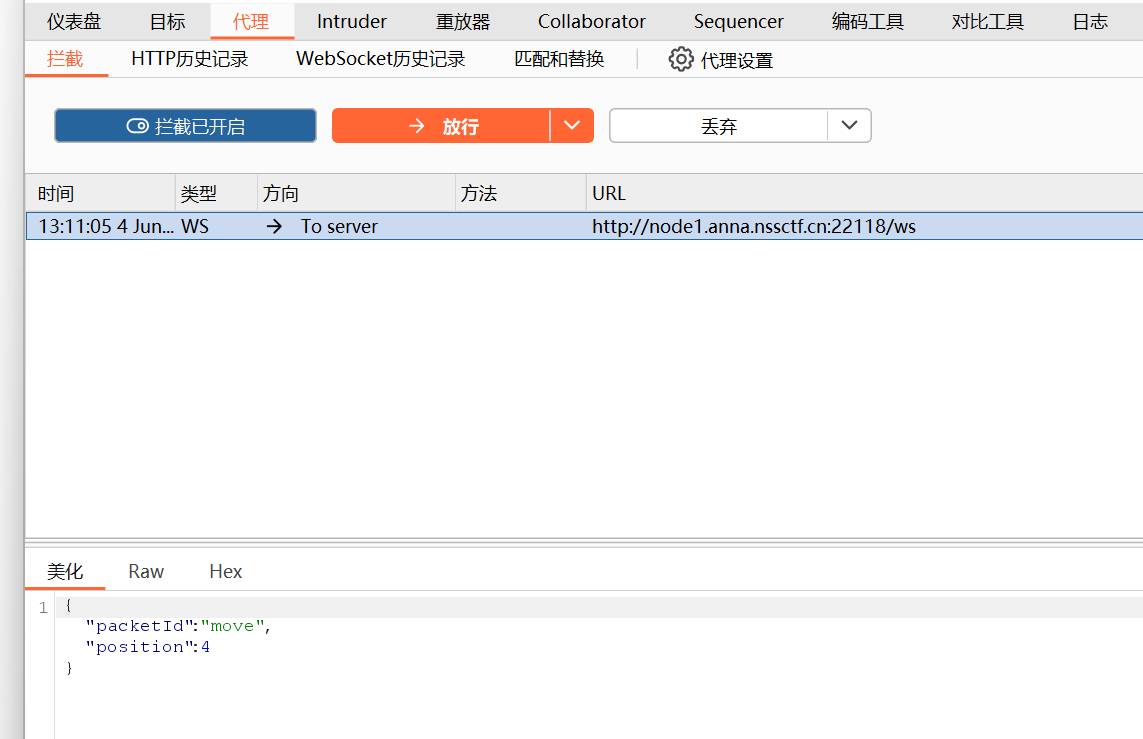Click the node1.anna.nssctf.cn:22118/ws URL cell
This screenshot has height=739, width=1143.
(x=754, y=227)
